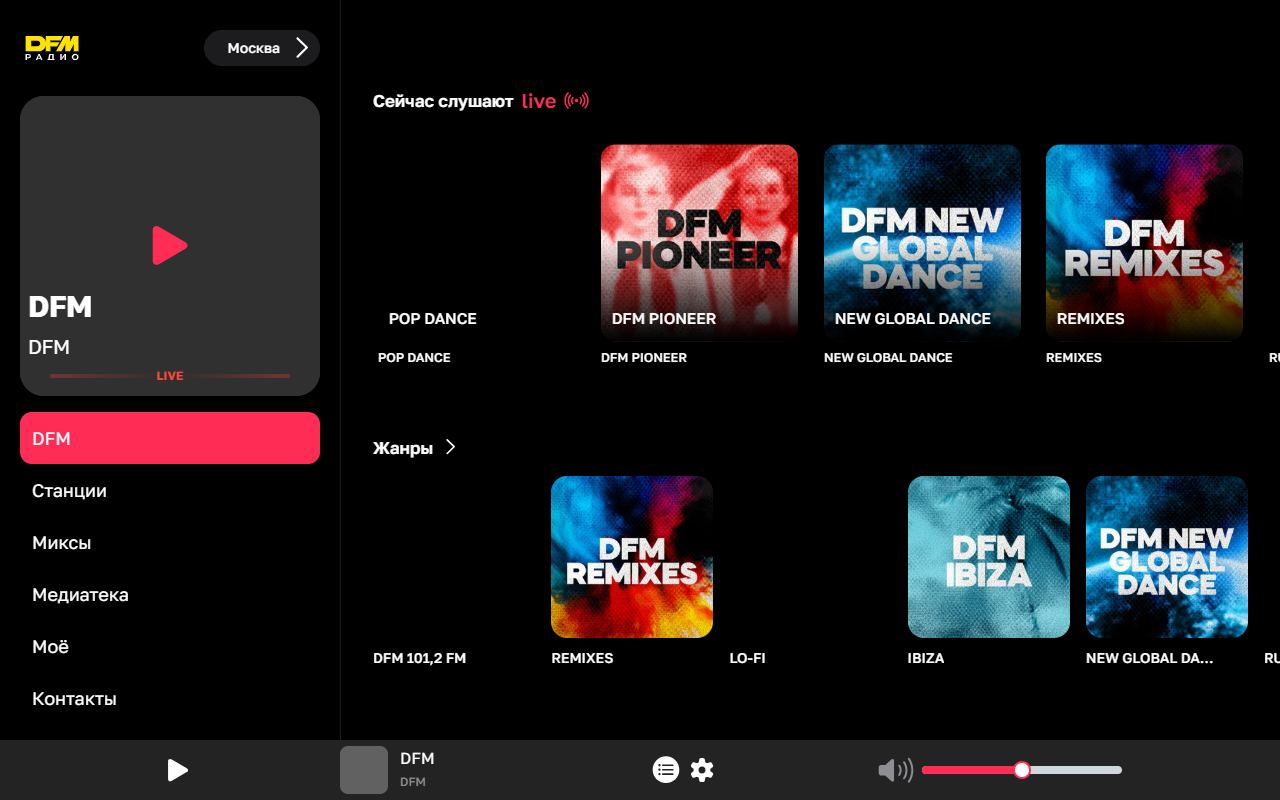The height and width of the screenshot is (800, 1280).
Task: Play via bottom bar play button
Action: 177,770
